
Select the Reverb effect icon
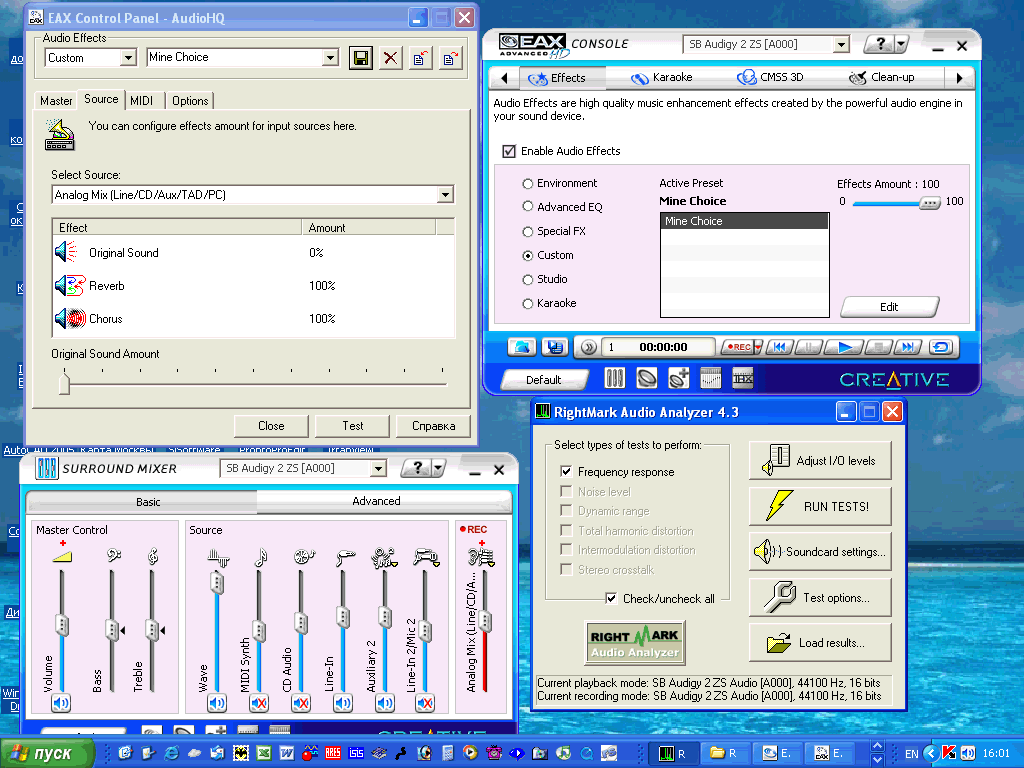click(70, 285)
